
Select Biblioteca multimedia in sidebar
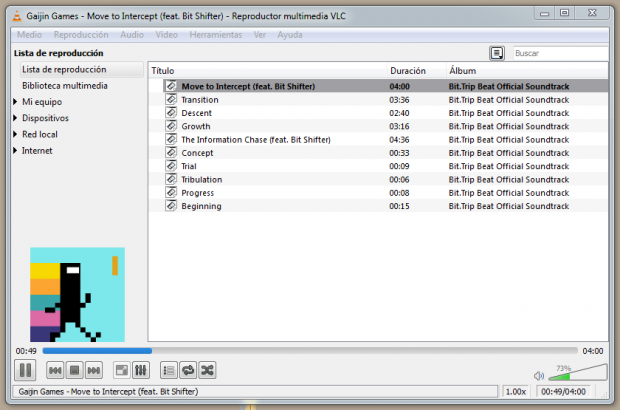[65, 86]
